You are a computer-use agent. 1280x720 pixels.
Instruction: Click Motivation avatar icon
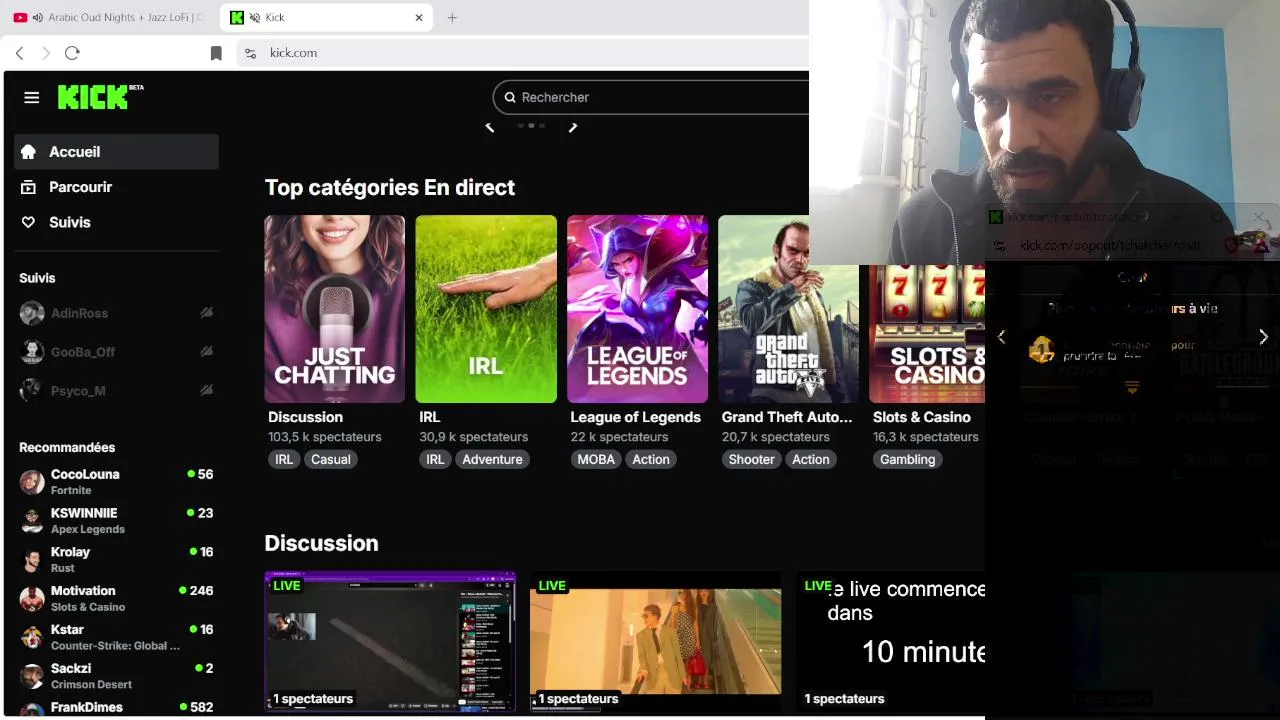pos(32,598)
